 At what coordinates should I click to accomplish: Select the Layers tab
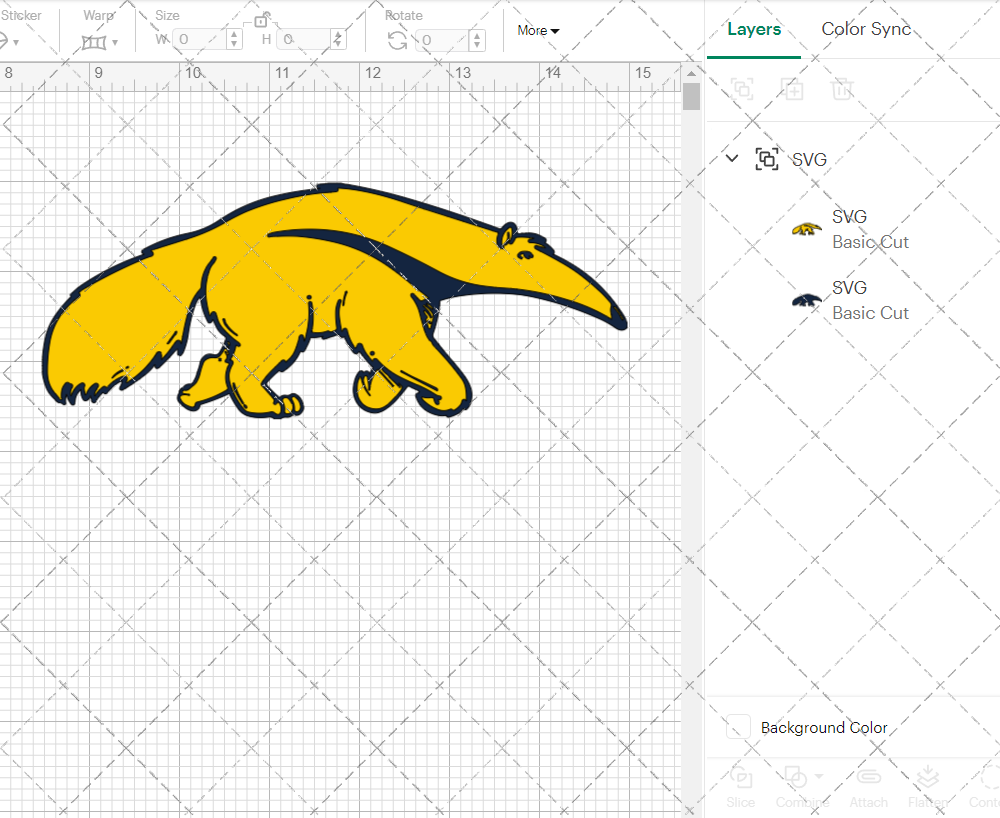[754, 30]
